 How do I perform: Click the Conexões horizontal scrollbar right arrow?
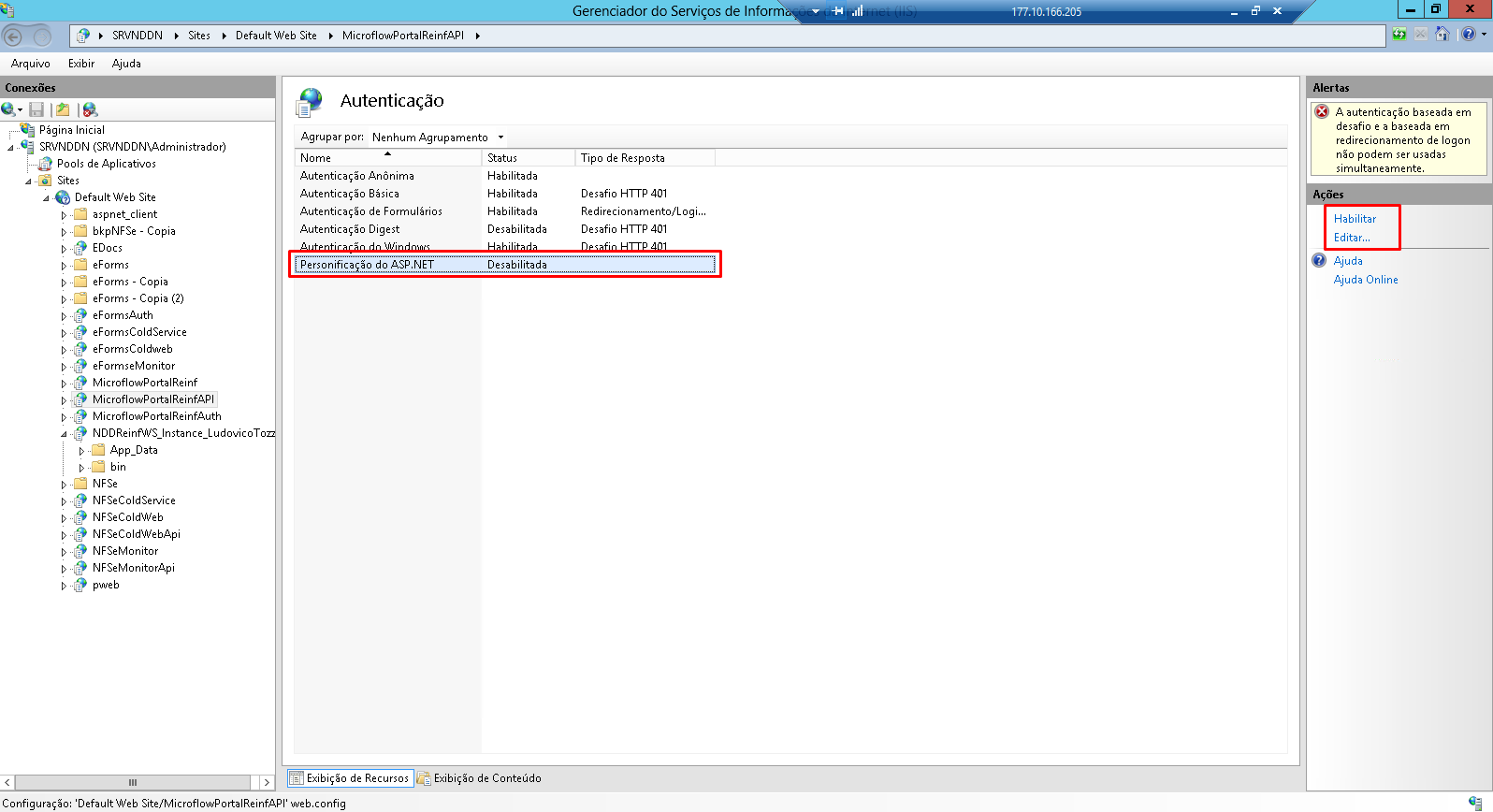267,782
